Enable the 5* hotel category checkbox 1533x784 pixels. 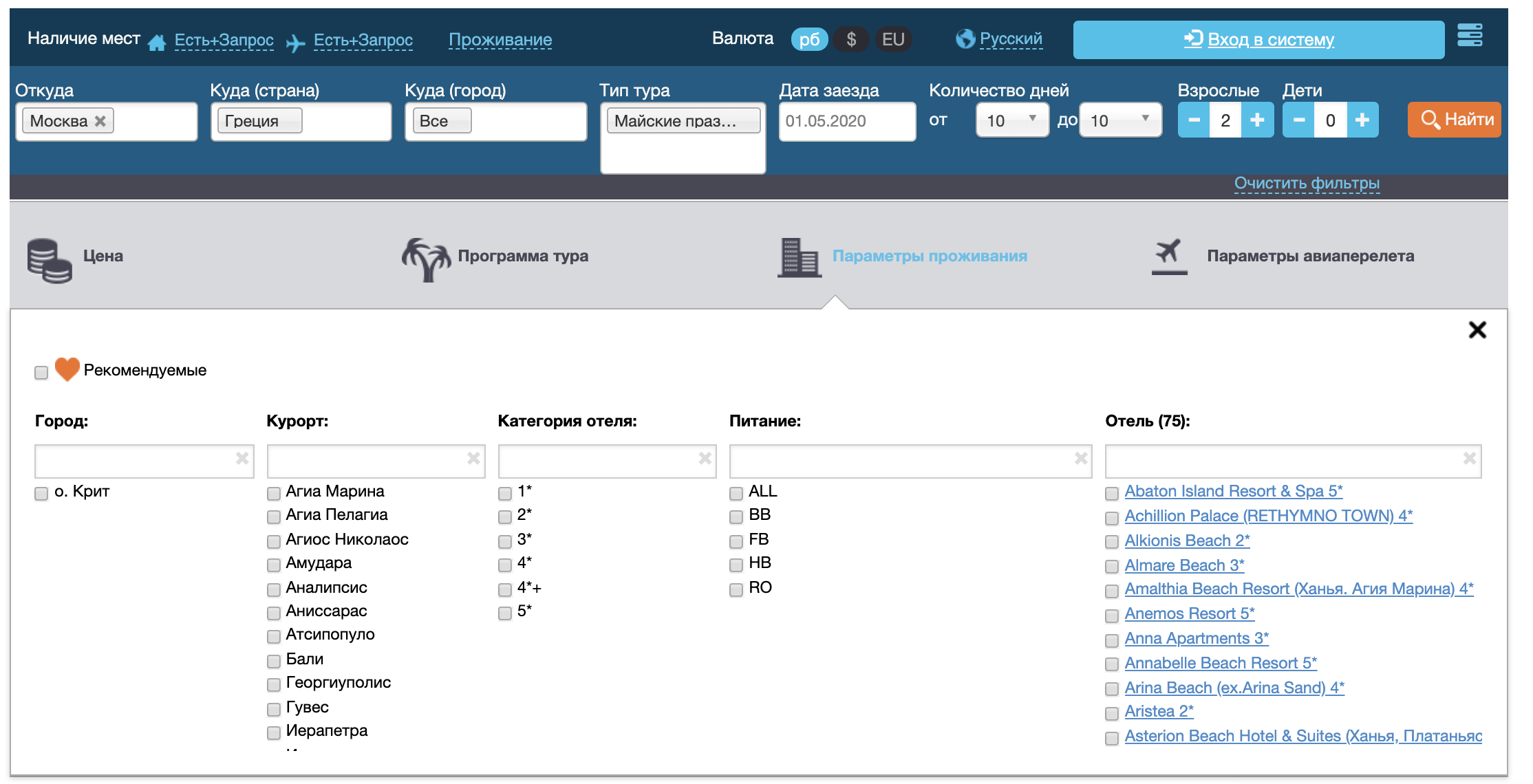click(505, 613)
